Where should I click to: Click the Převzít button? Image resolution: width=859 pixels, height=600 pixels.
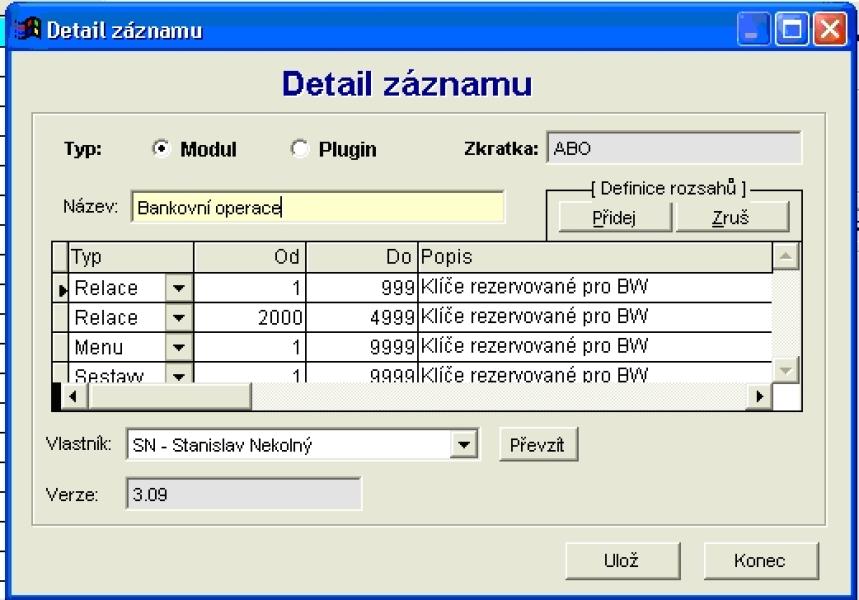click(538, 444)
